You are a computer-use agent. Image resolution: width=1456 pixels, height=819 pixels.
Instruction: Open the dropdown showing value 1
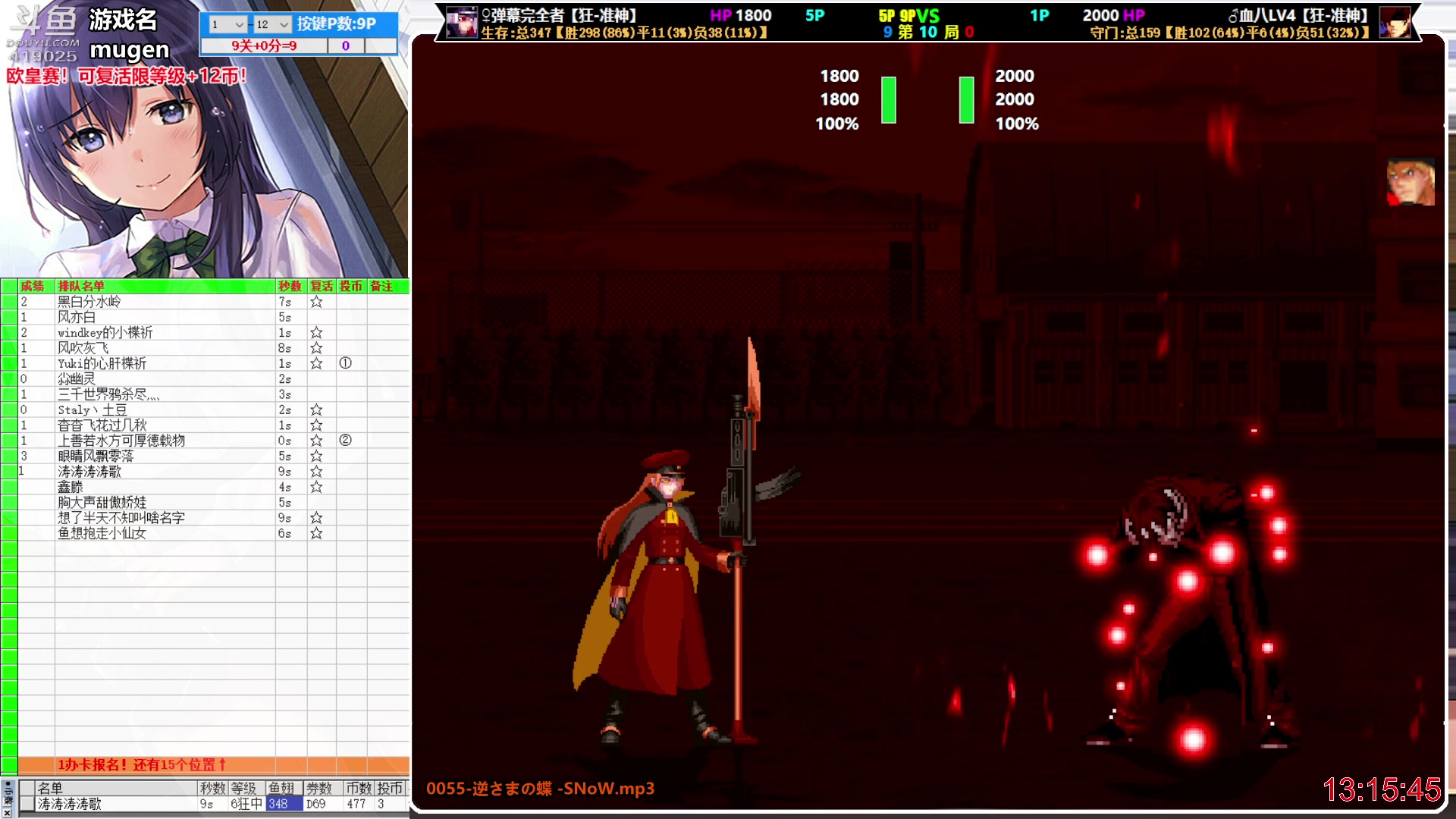point(227,24)
